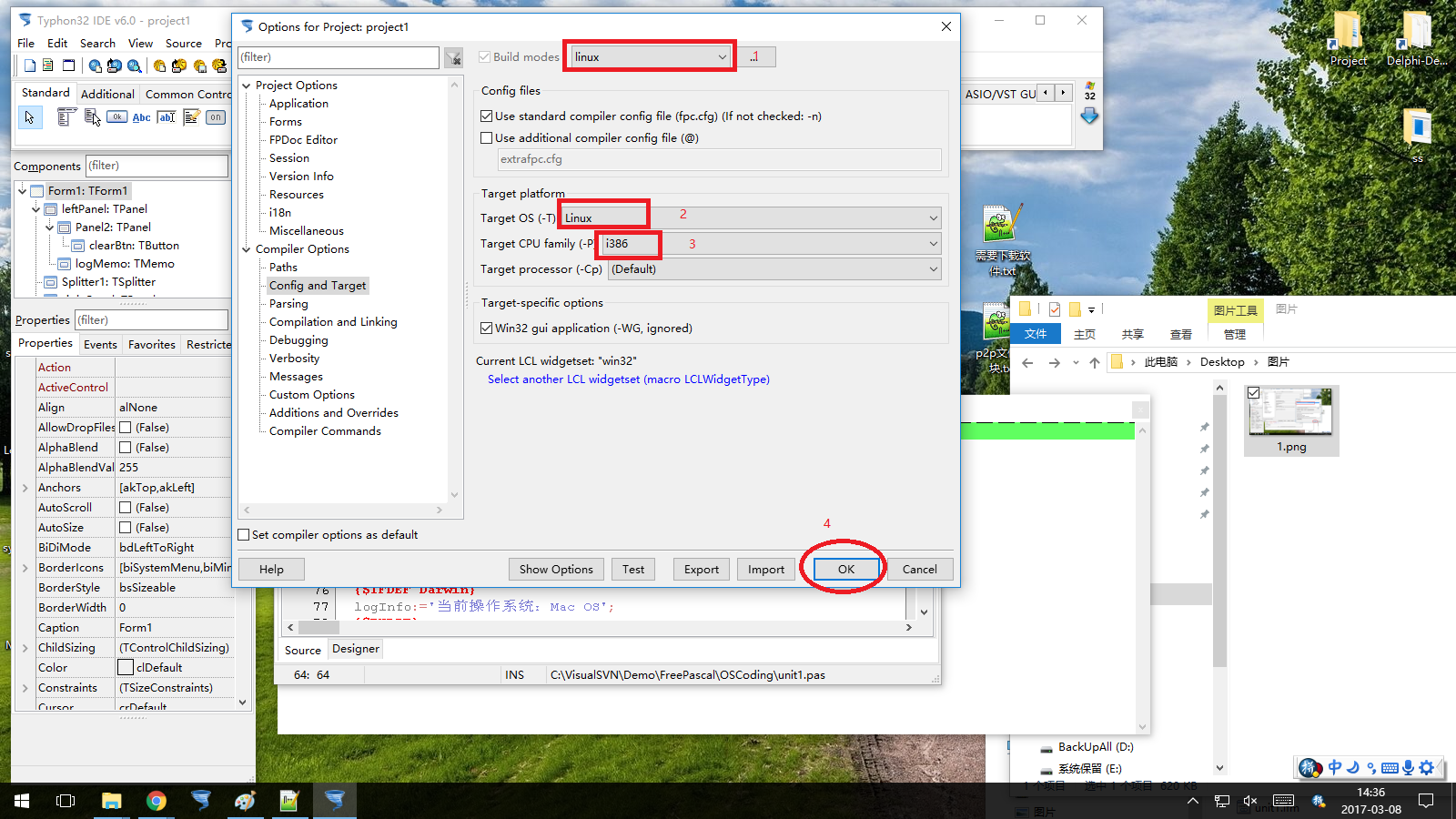Enable Use additional compiler config file
Viewport: 1456px width, 819px height.
click(486, 138)
